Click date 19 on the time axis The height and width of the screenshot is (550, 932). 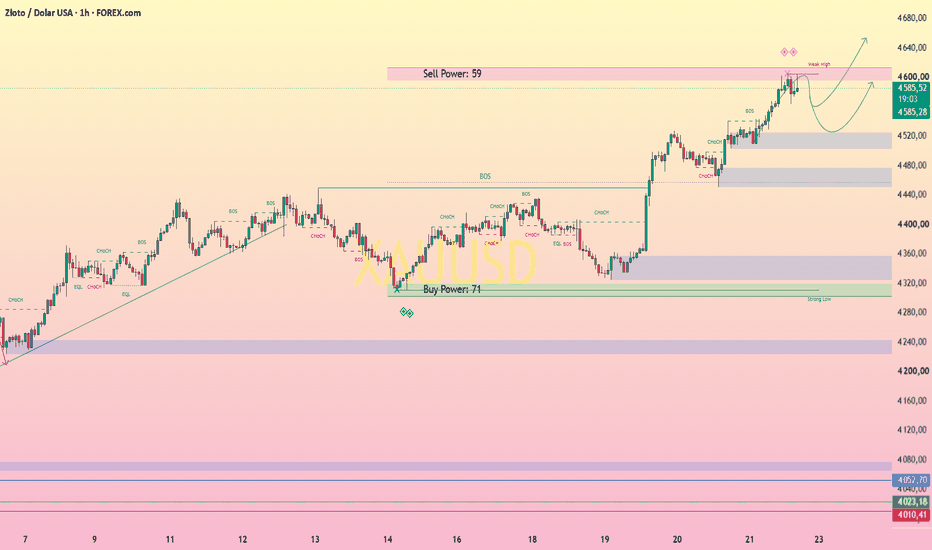(604, 540)
